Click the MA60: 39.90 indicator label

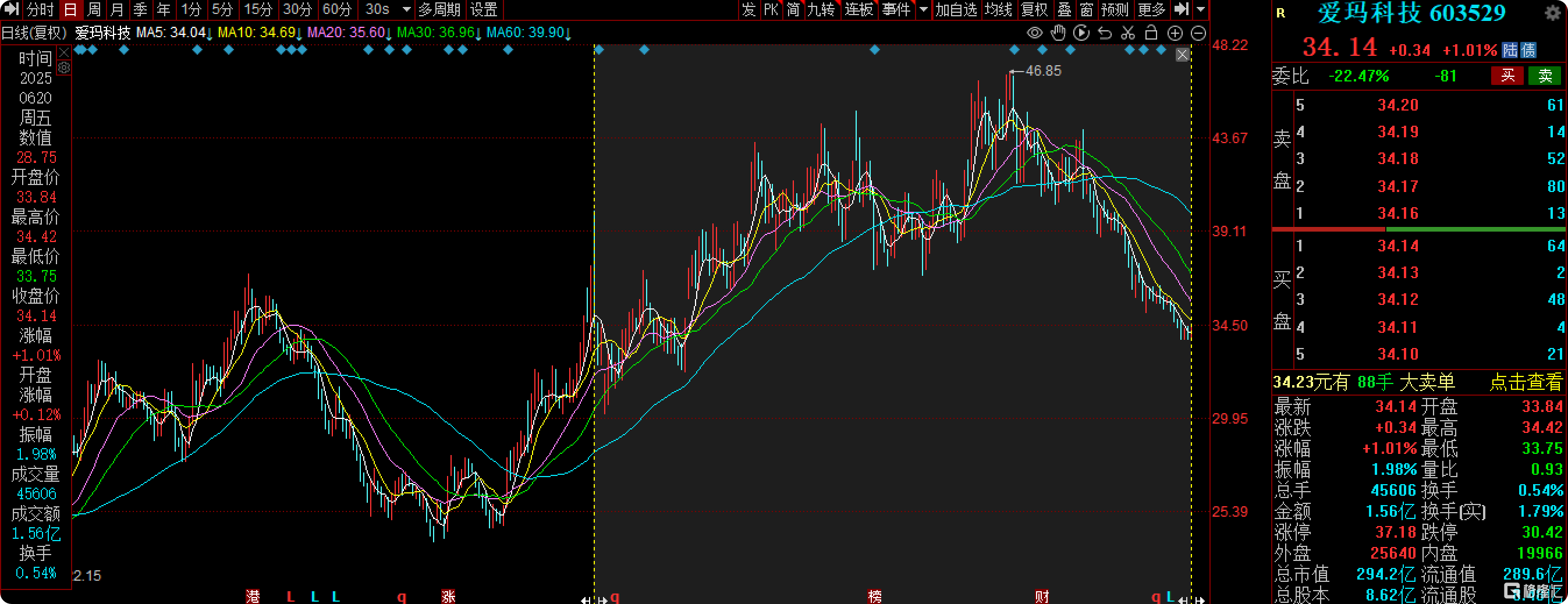pyautogui.click(x=529, y=32)
